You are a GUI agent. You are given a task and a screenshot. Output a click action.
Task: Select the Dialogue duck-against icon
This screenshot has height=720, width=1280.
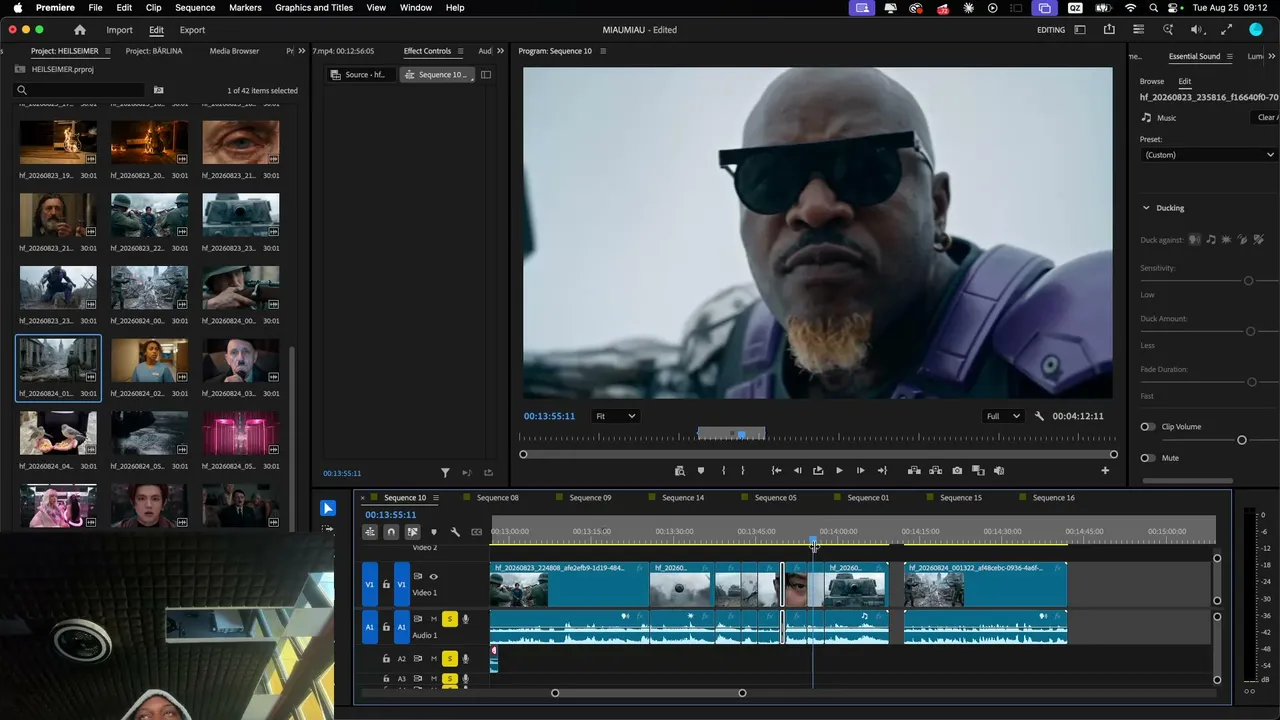1195,240
